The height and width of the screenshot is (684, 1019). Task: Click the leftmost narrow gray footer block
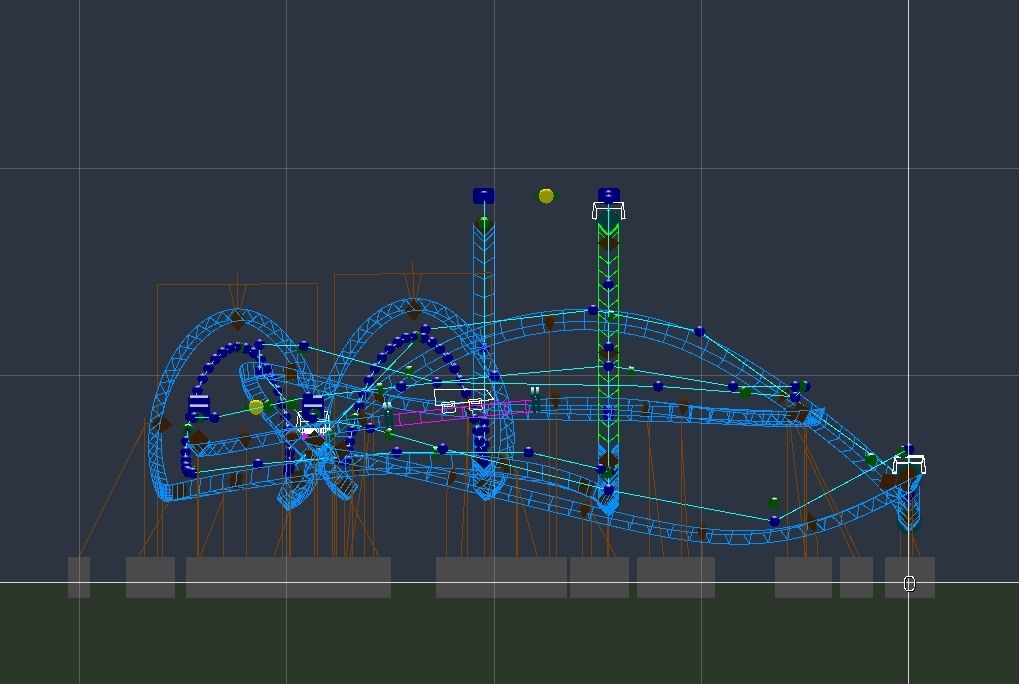[x=79, y=577]
